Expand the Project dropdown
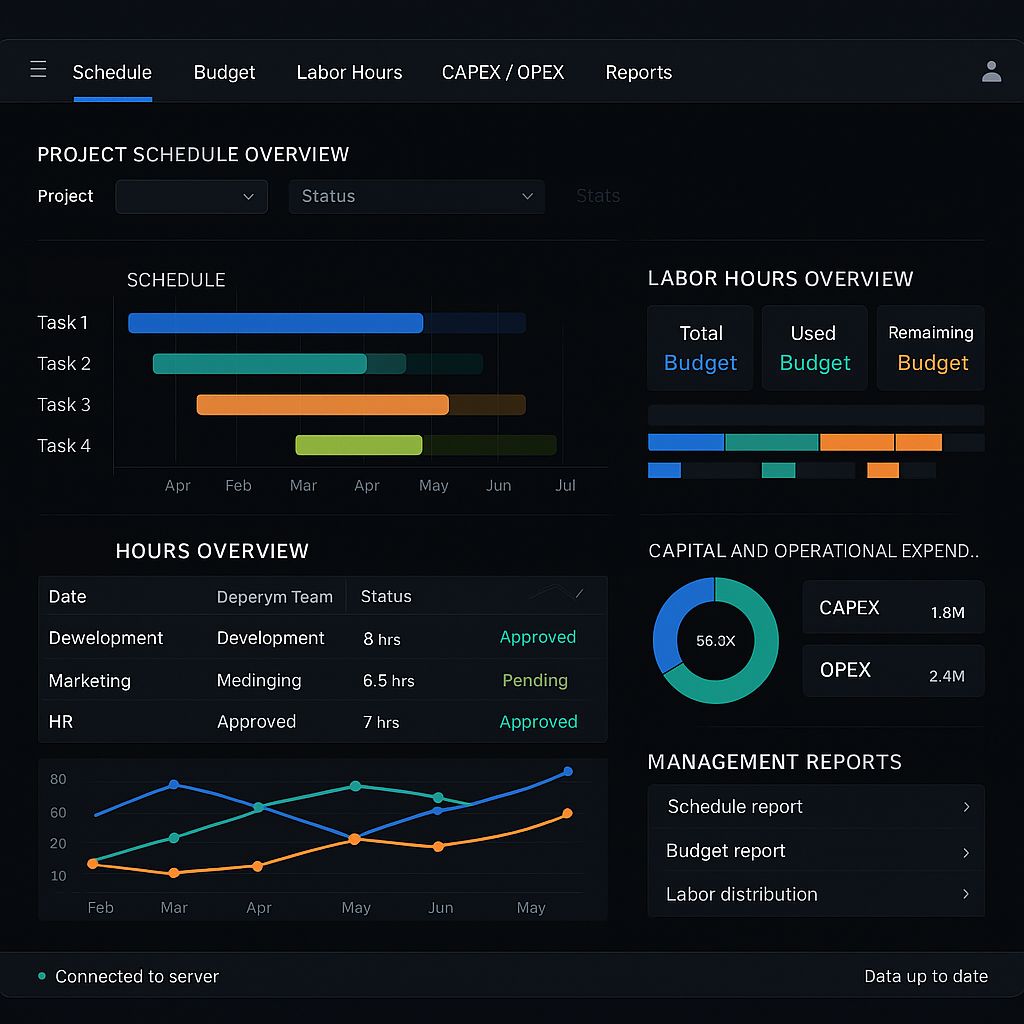This screenshot has height=1024, width=1024. [191, 197]
